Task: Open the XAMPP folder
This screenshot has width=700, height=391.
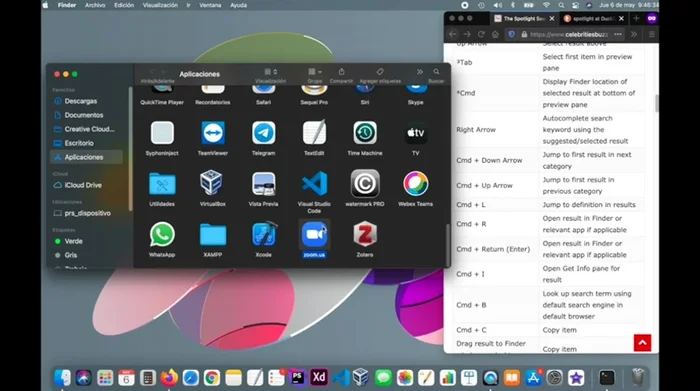Action: click(x=213, y=235)
